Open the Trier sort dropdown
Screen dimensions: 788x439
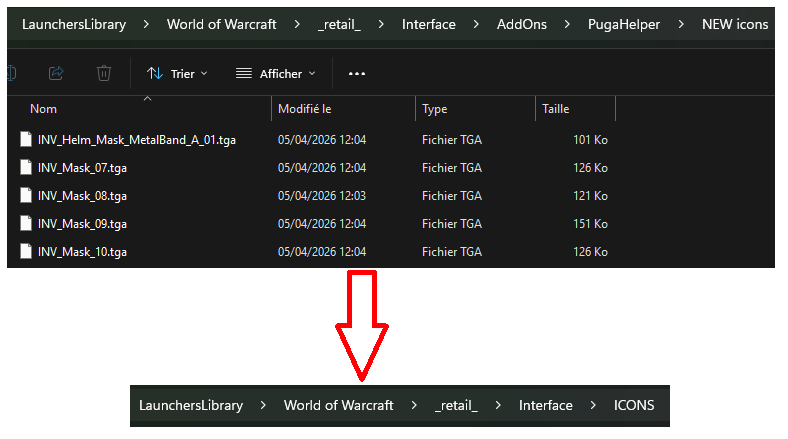pos(177,74)
